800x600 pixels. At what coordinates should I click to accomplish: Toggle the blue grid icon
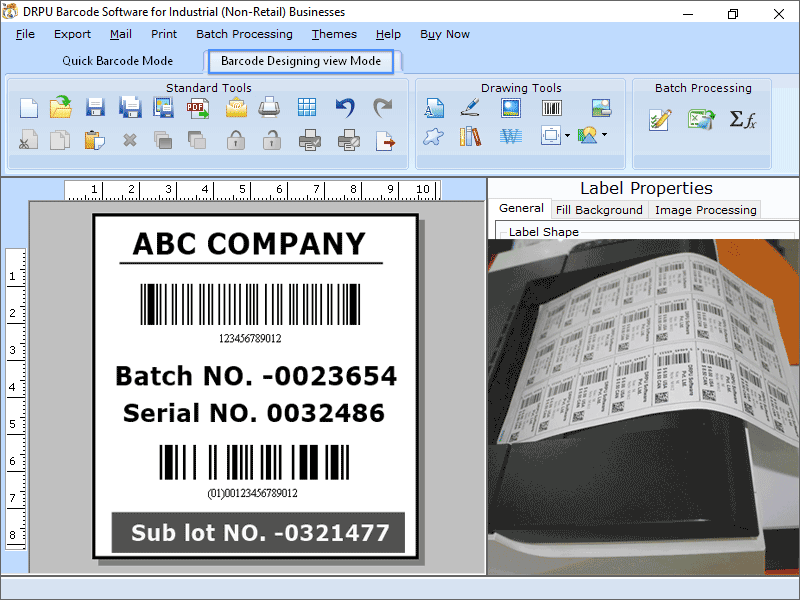[307, 107]
